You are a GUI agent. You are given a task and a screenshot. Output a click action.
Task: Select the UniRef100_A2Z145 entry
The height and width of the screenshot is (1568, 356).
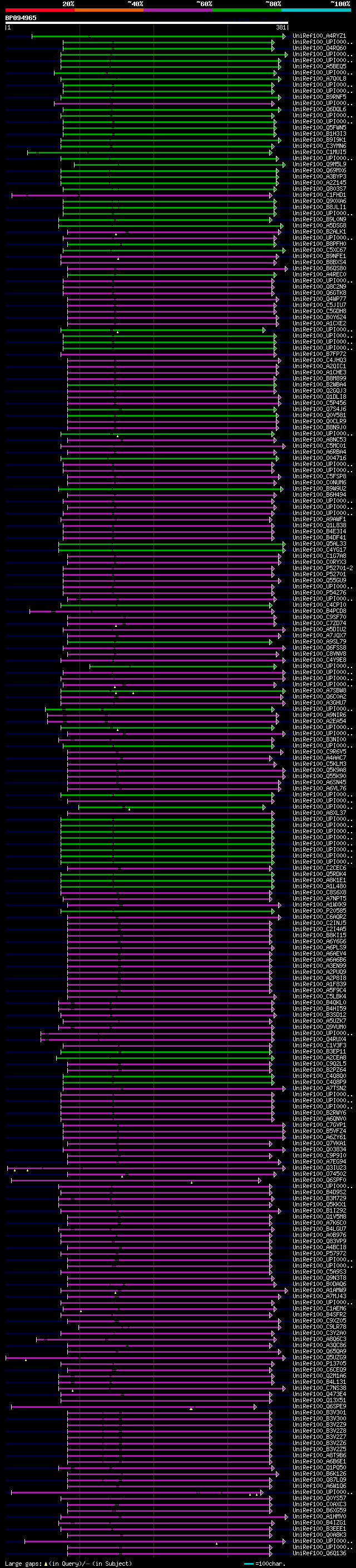[x=319, y=182]
